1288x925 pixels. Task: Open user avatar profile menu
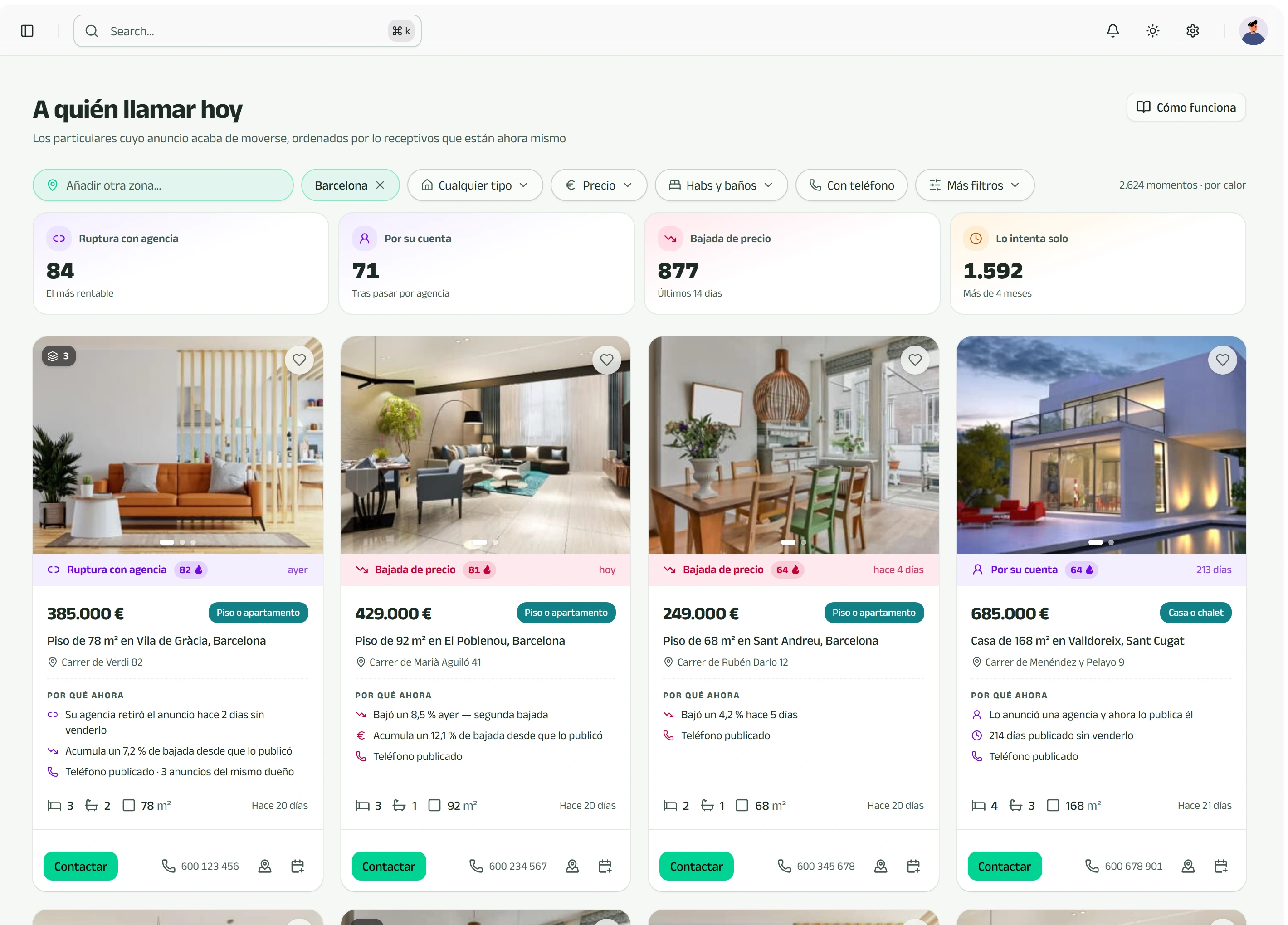(1253, 31)
